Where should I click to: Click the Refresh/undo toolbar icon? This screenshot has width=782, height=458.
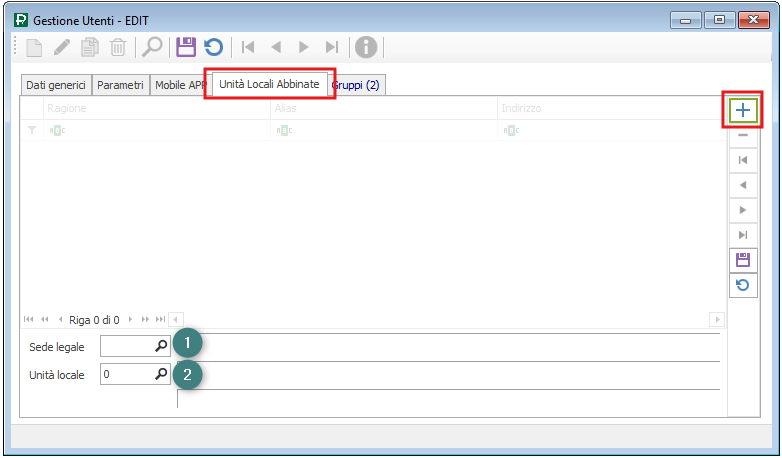coord(213,47)
